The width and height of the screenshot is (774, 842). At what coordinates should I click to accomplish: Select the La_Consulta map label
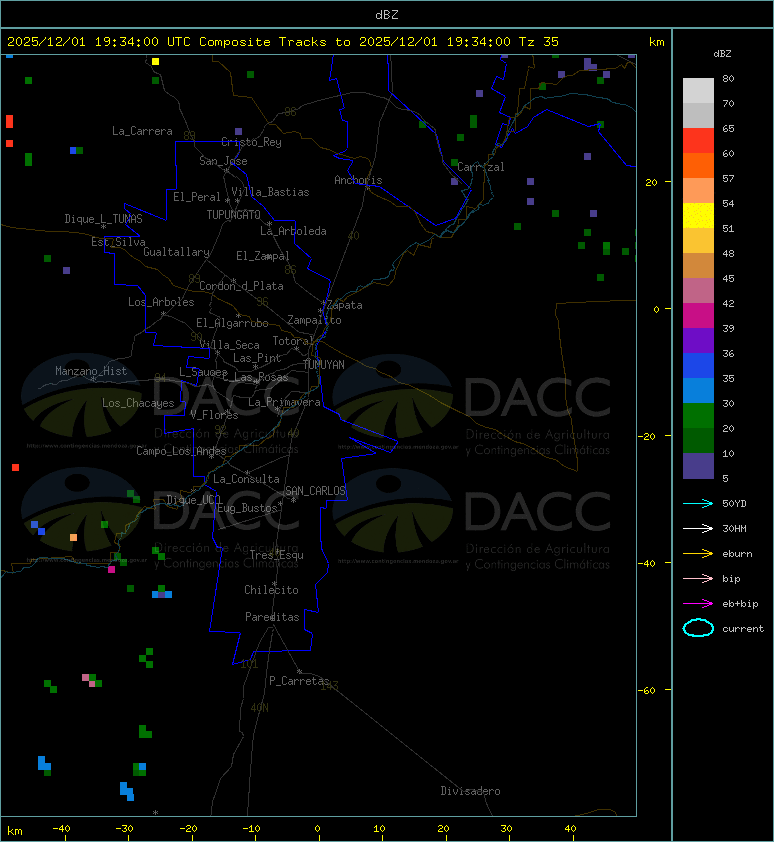tap(247, 479)
